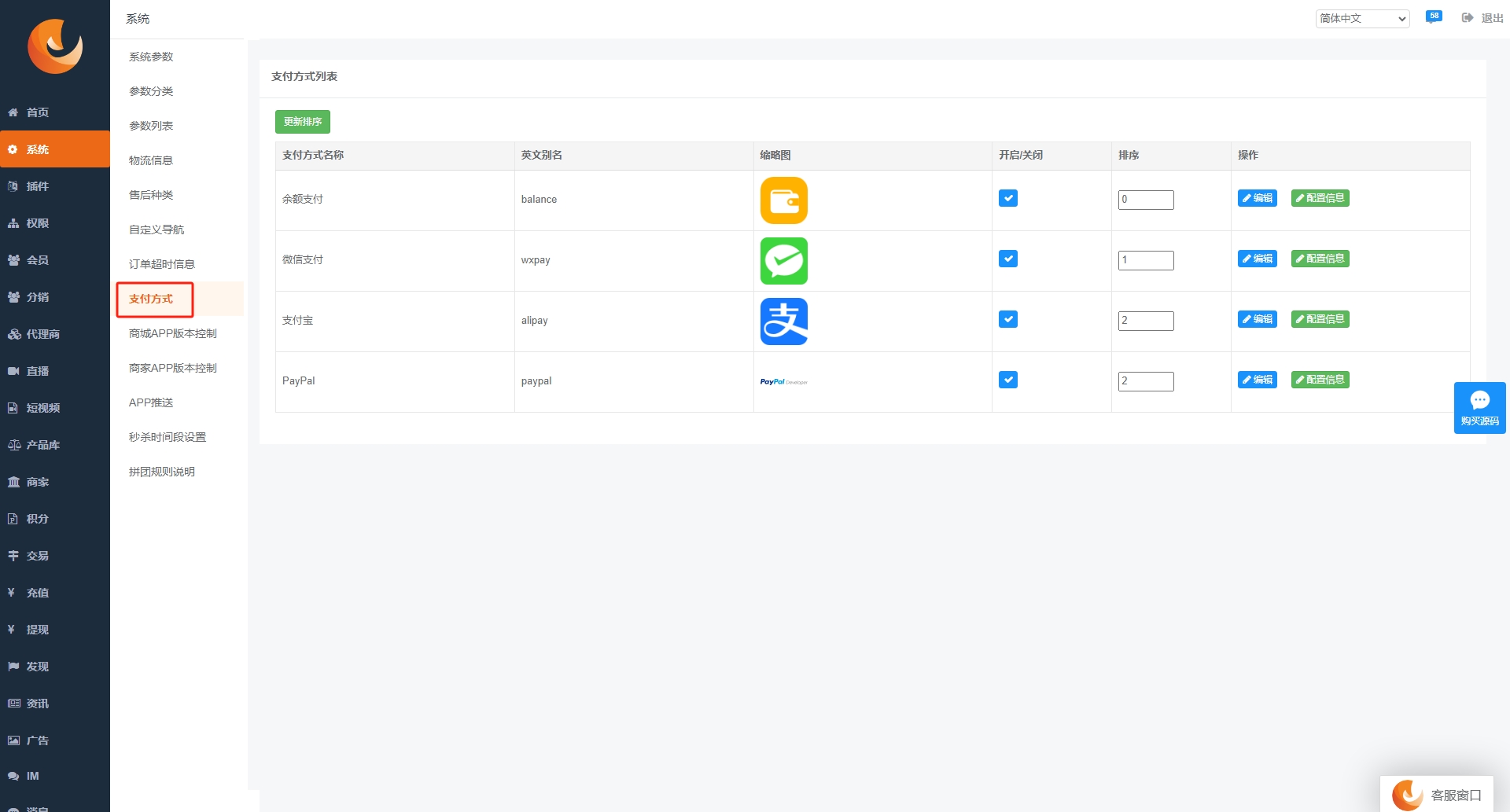This screenshot has width=1510, height=812.
Task: Click 配置信息 button for 微信支付
Action: tap(1320, 259)
